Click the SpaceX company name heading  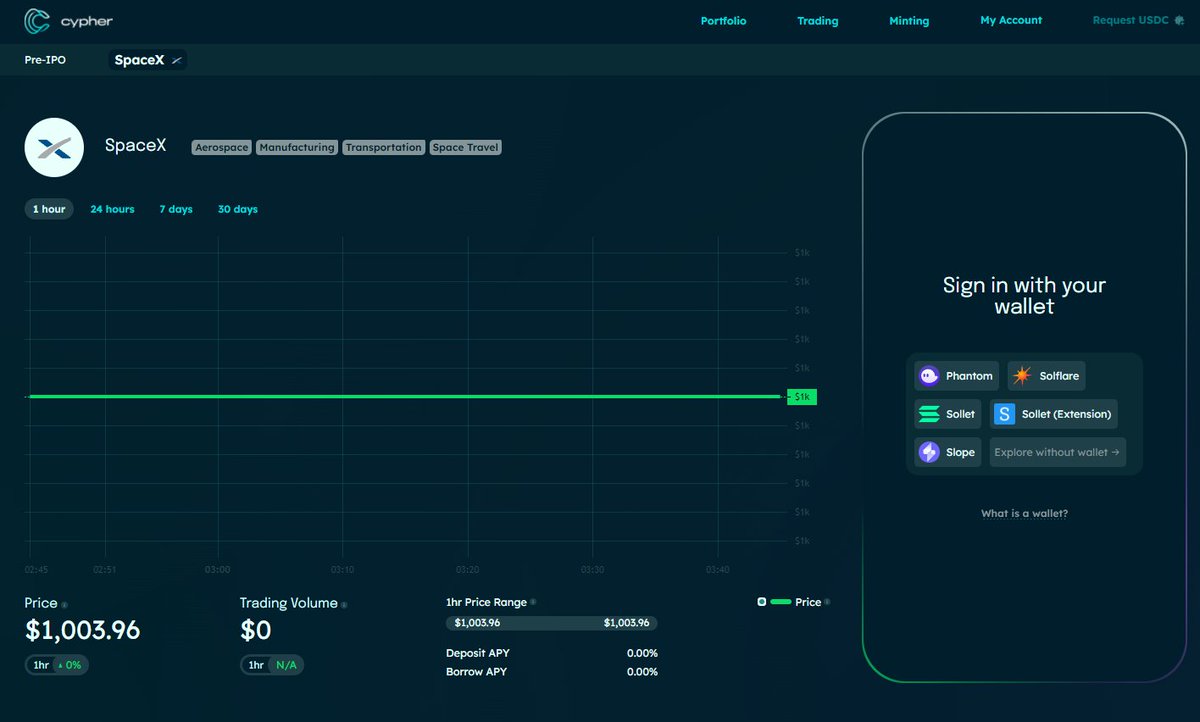point(135,146)
